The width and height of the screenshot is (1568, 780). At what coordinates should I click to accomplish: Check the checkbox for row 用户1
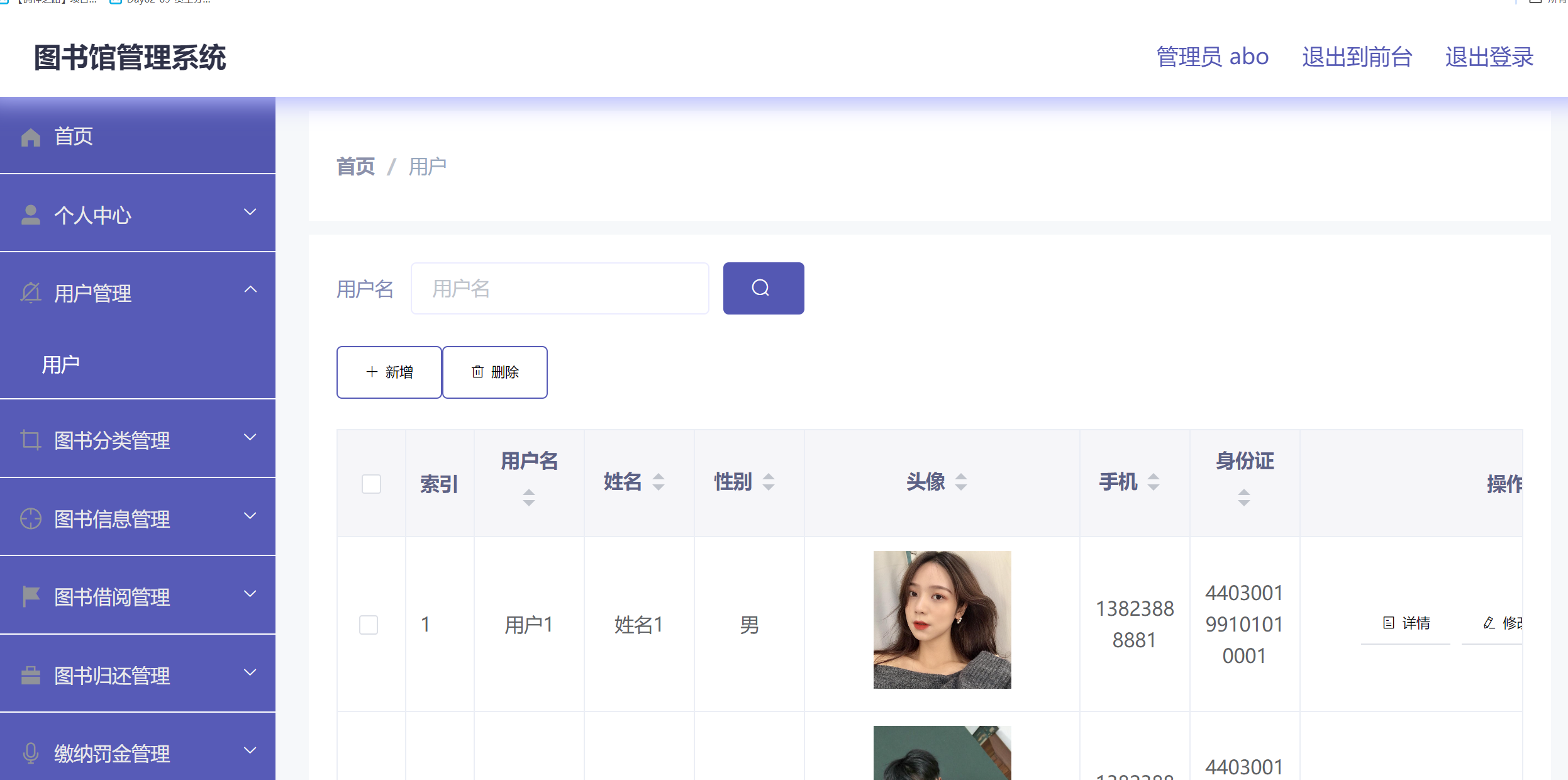pos(369,625)
